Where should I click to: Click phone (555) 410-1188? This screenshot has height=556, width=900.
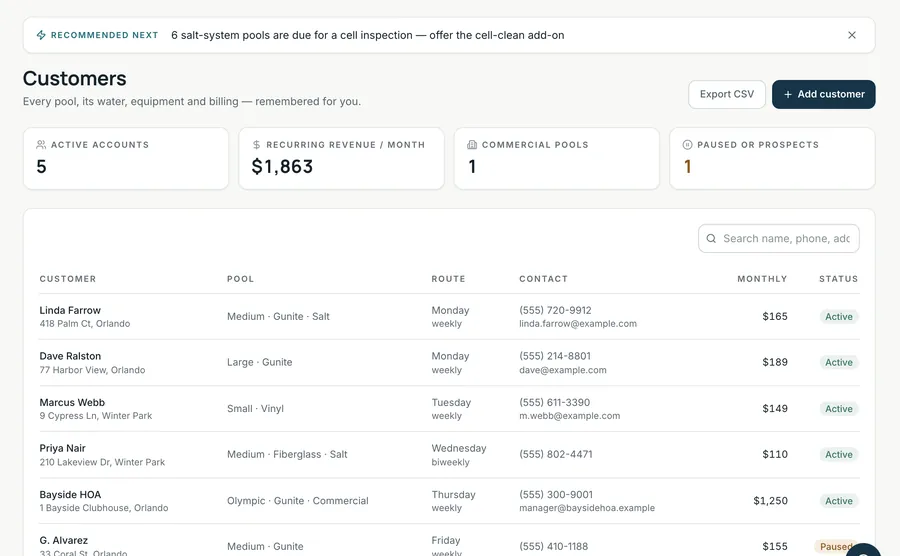(553, 546)
